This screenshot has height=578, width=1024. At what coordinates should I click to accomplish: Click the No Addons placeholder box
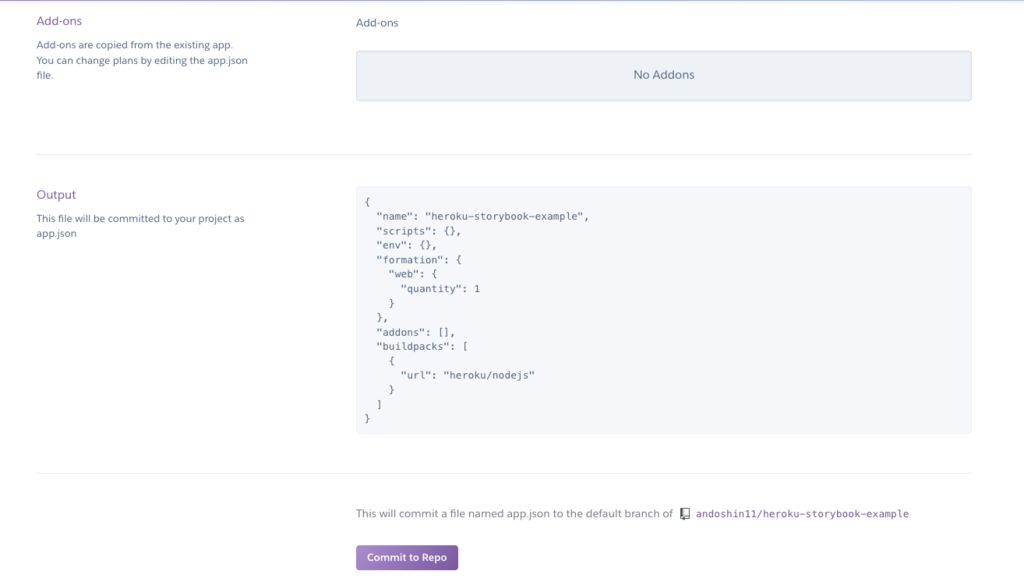tap(663, 75)
